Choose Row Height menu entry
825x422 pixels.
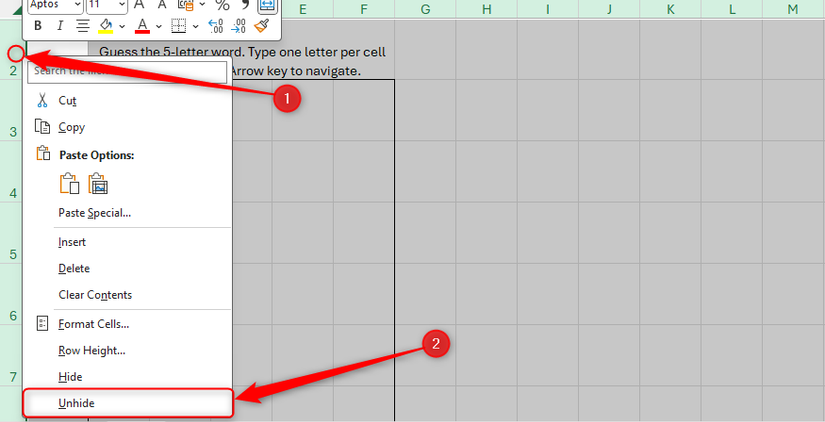coord(127,350)
